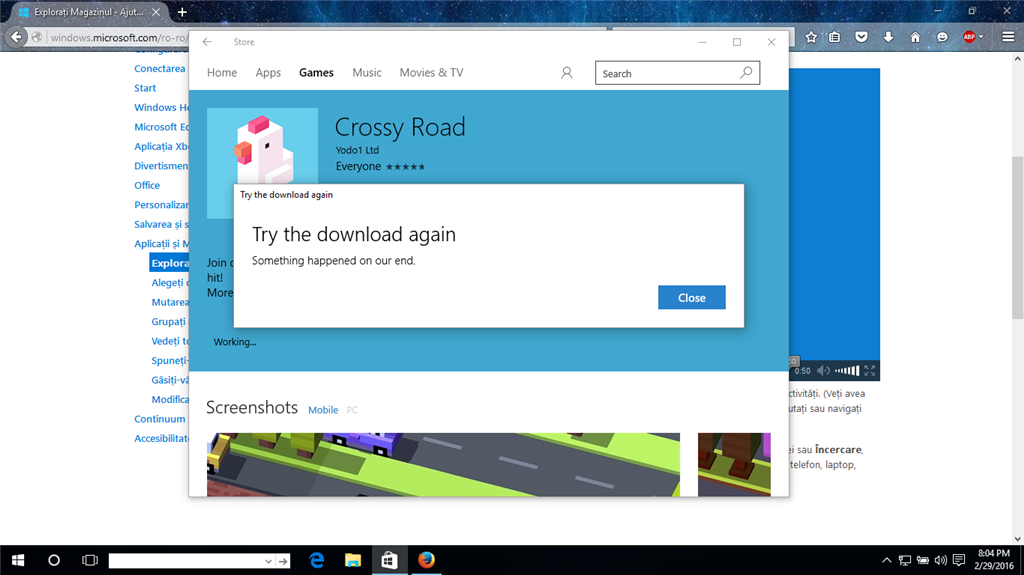Expand the taskbar address box dropdown
The image size is (1024, 575).
(268, 561)
